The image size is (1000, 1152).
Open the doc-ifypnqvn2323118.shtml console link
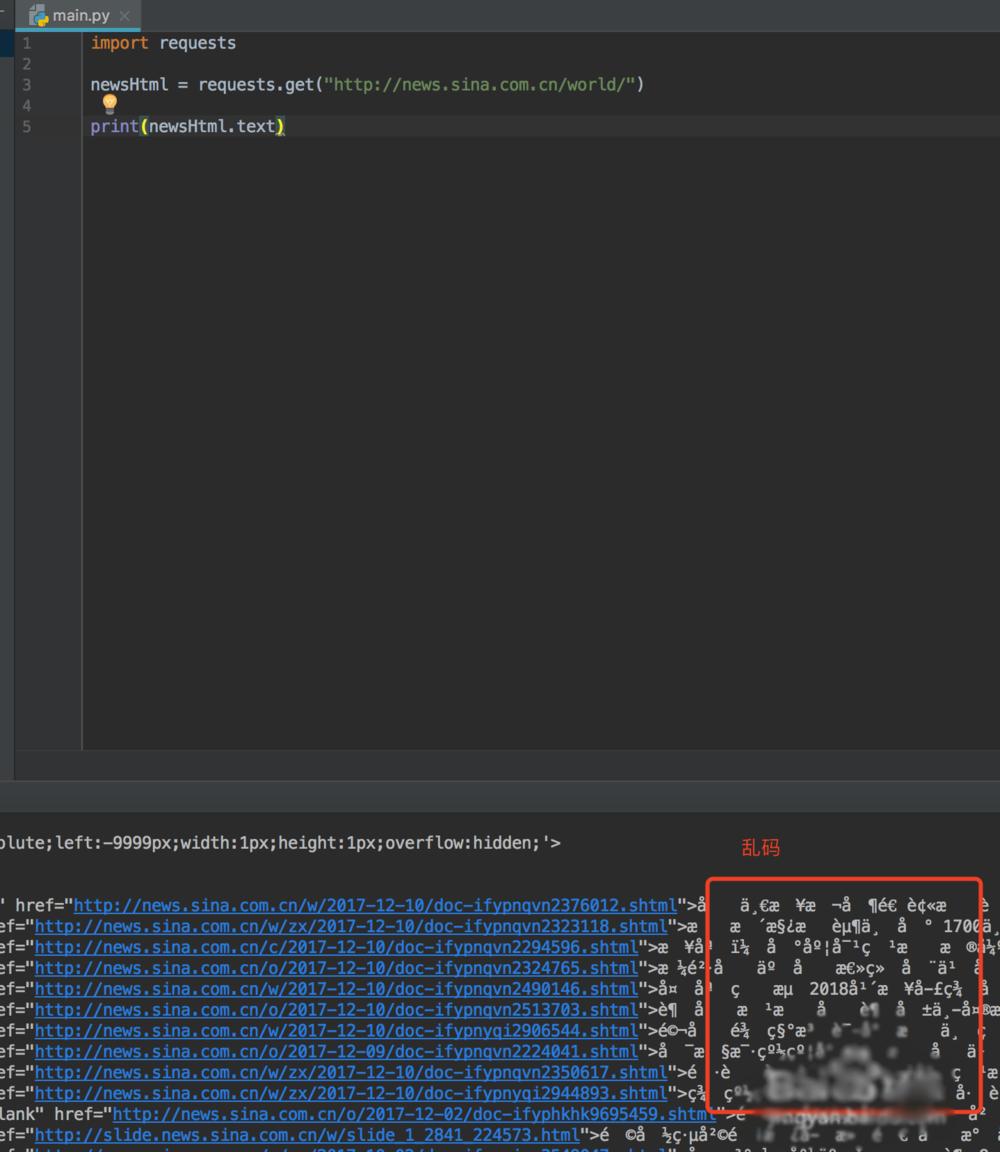pyautogui.click(x=350, y=927)
